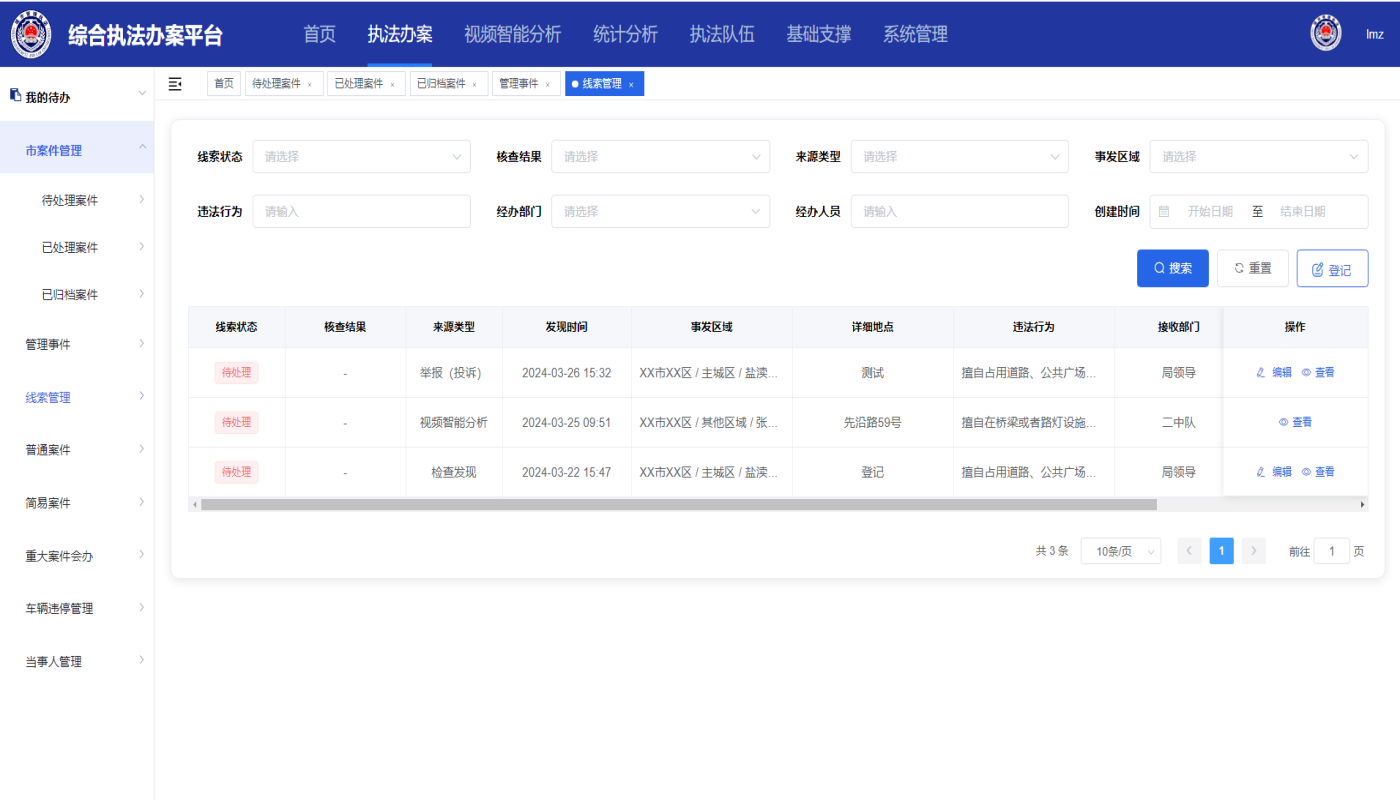Viewport: 1400px width, 800px height.
Task: Open 简易案件 in the sidebar
Action: tap(77, 502)
